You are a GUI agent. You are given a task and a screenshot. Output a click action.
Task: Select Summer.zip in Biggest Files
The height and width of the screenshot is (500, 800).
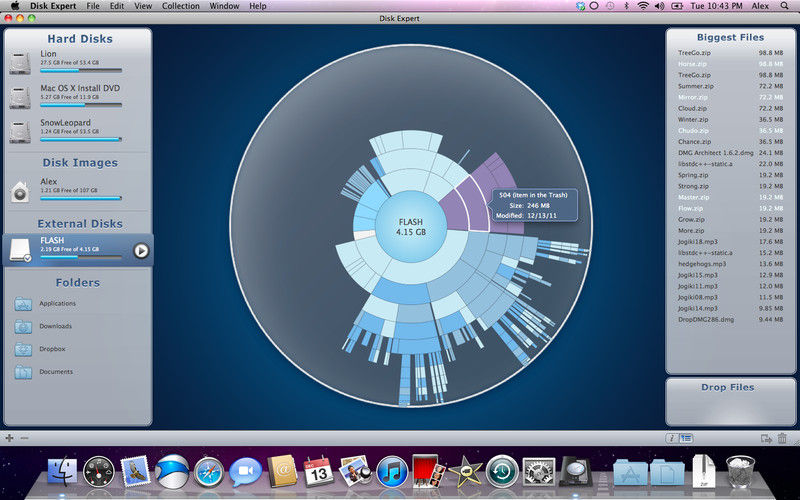coord(730,86)
